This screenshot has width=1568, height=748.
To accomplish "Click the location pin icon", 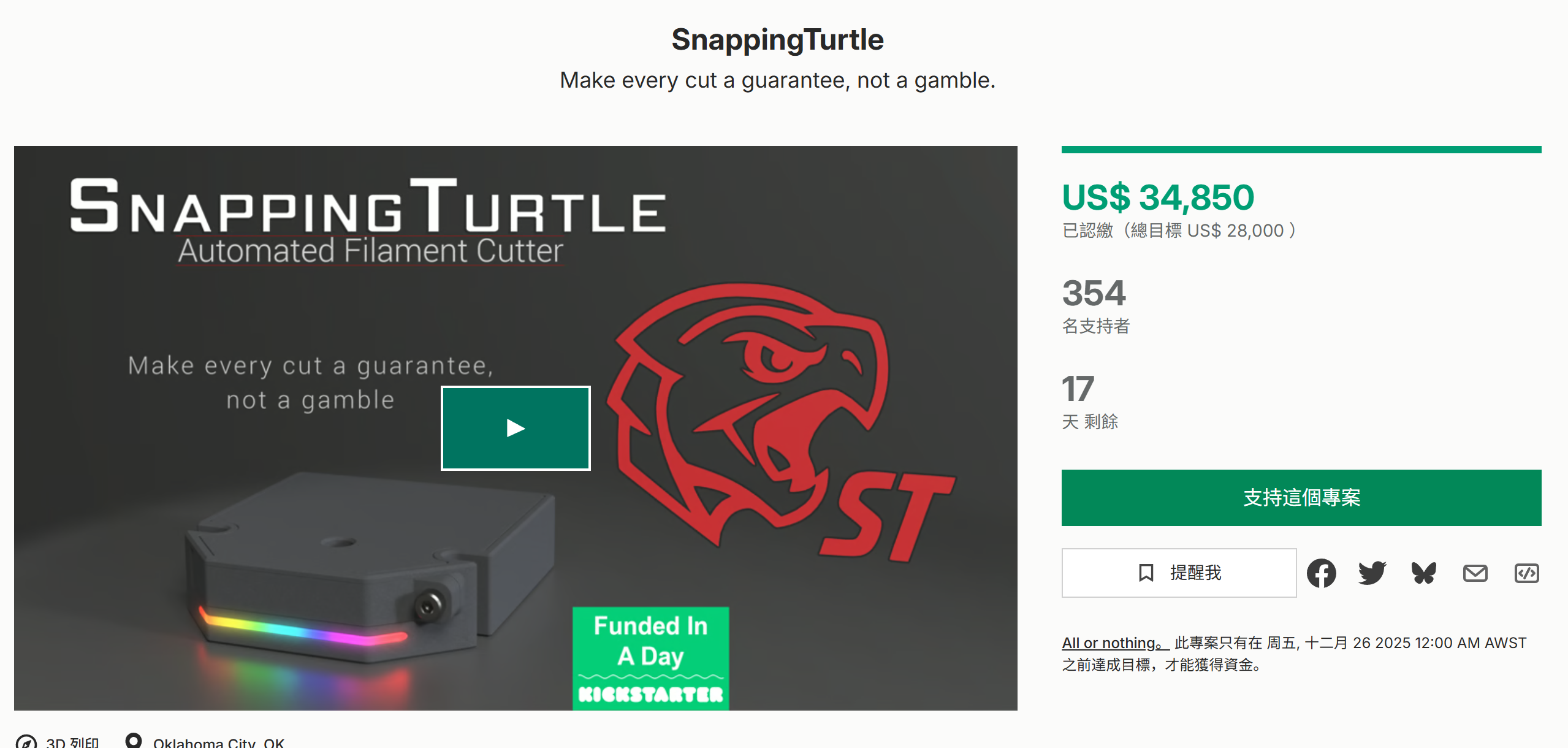I will tap(133, 741).
